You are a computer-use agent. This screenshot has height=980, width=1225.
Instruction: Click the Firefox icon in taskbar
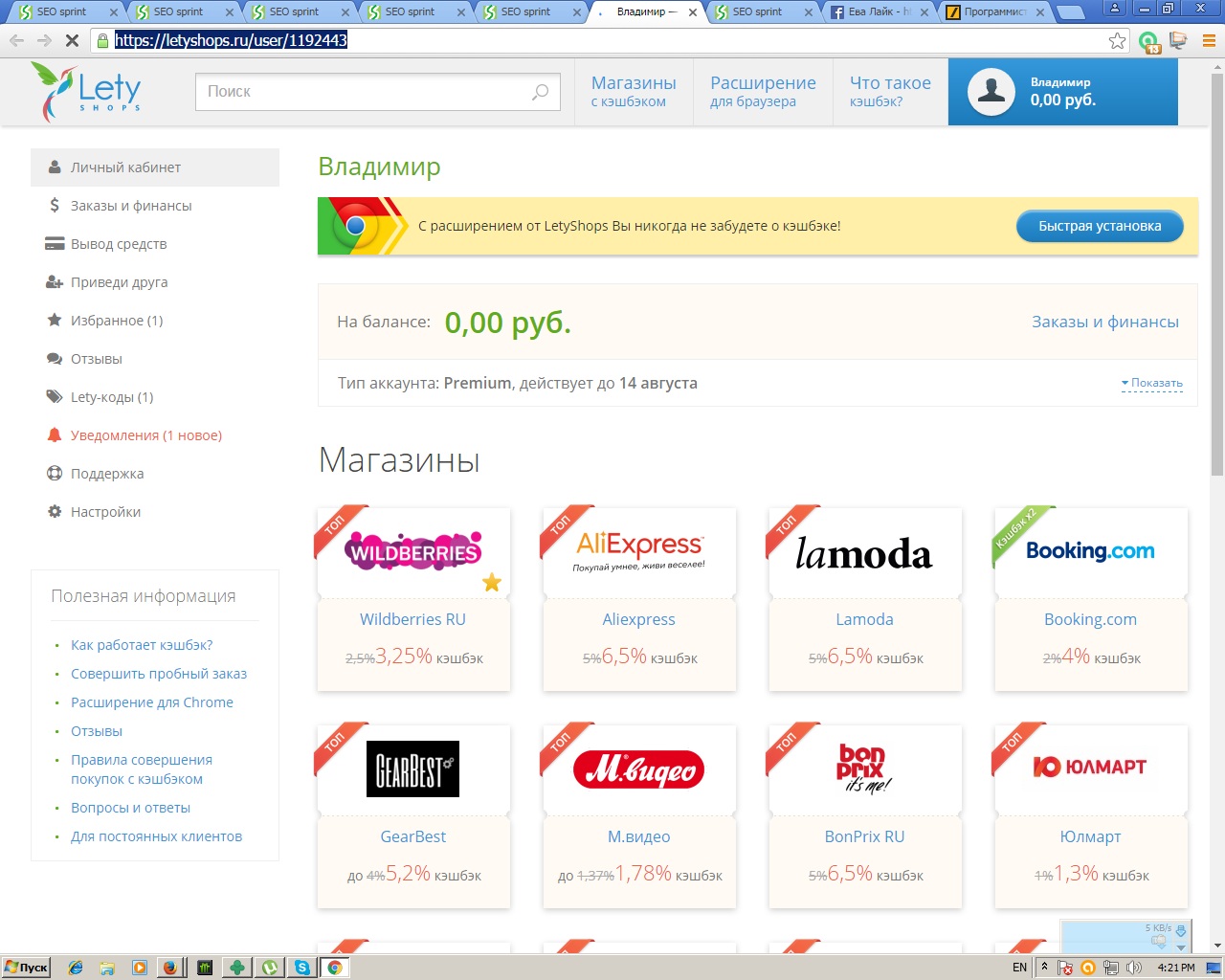point(169,968)
